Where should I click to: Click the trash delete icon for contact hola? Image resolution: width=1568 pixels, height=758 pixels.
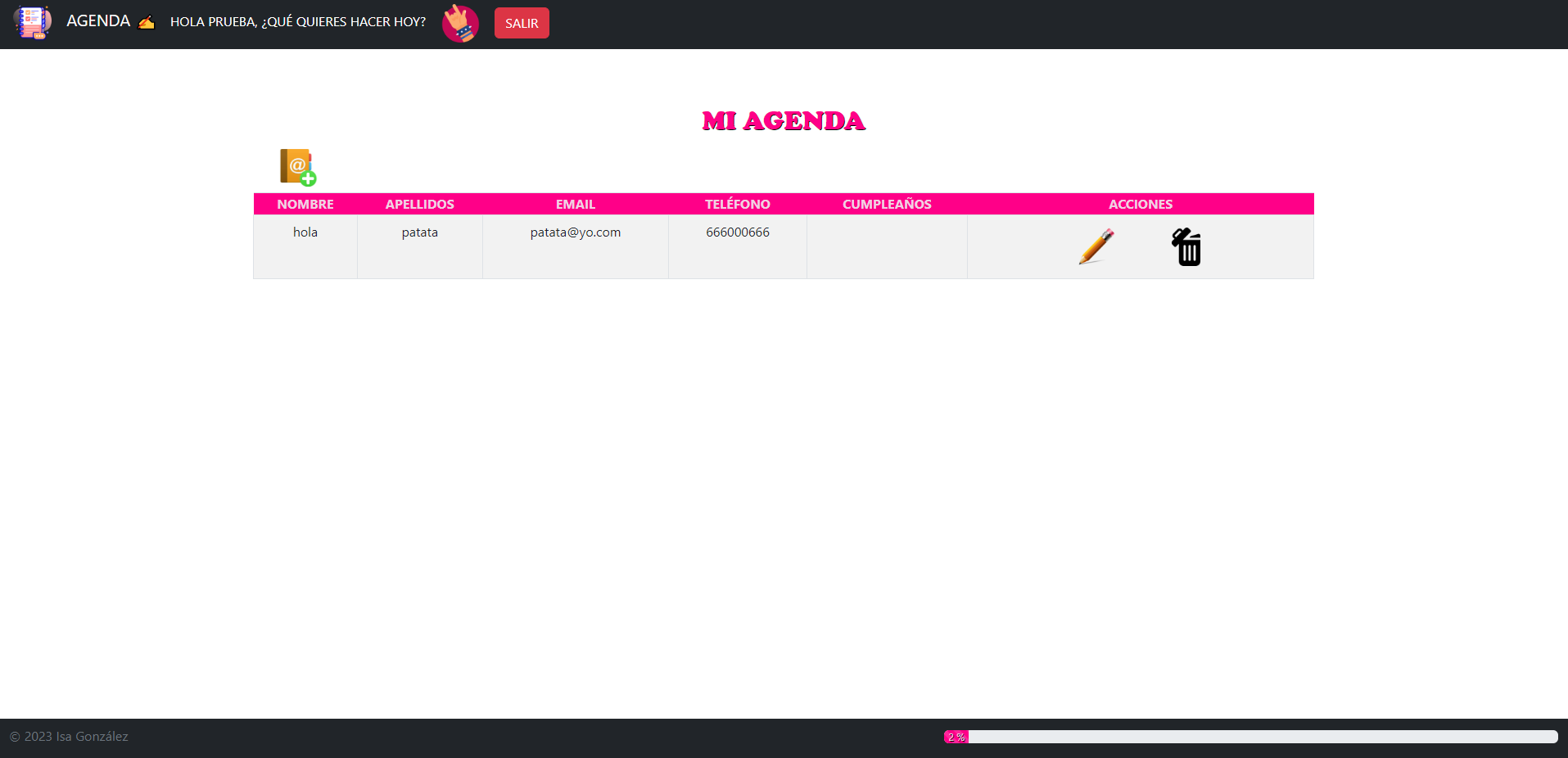point(1186,246)
